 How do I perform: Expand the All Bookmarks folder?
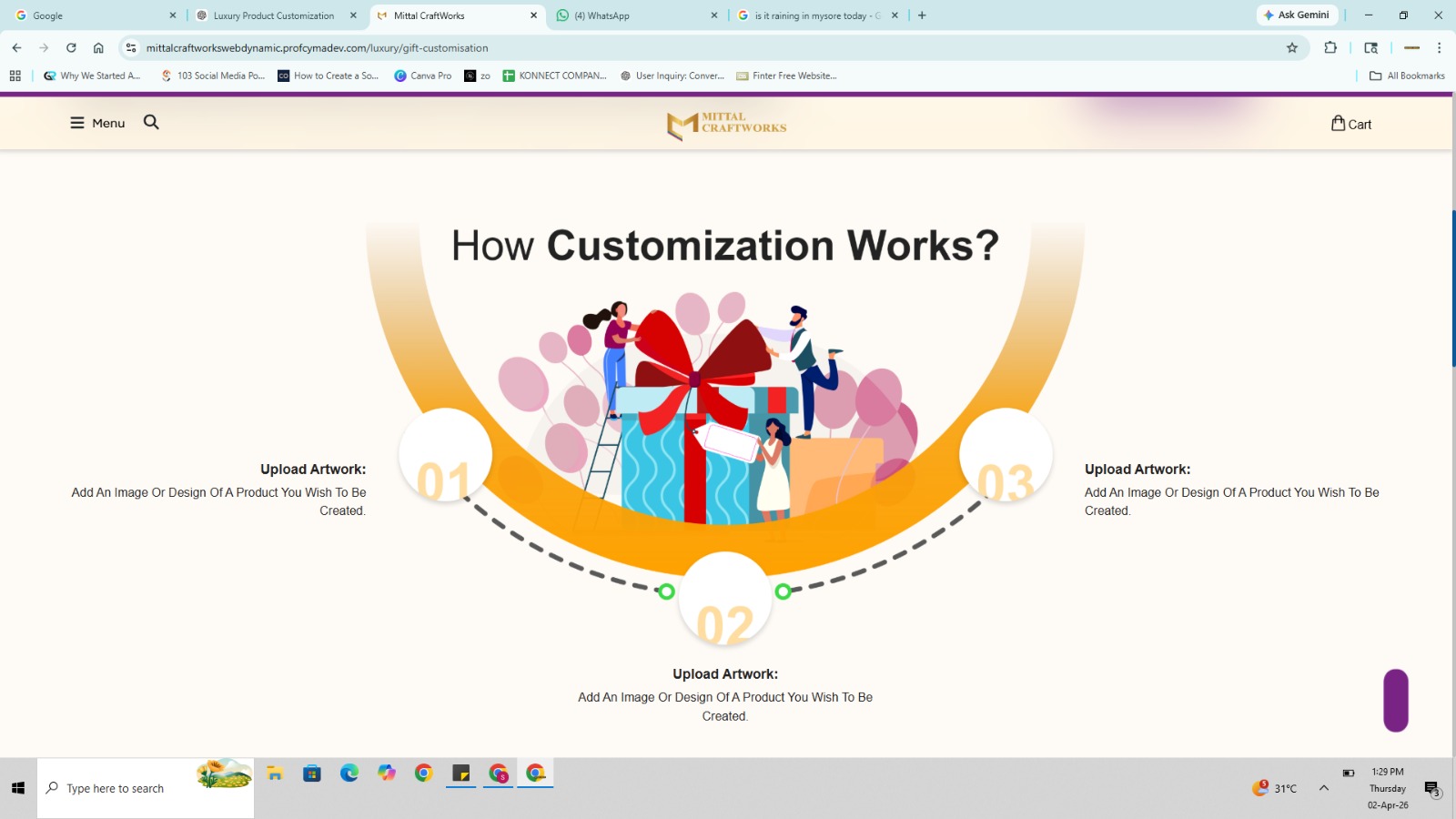pos(1407,76)
